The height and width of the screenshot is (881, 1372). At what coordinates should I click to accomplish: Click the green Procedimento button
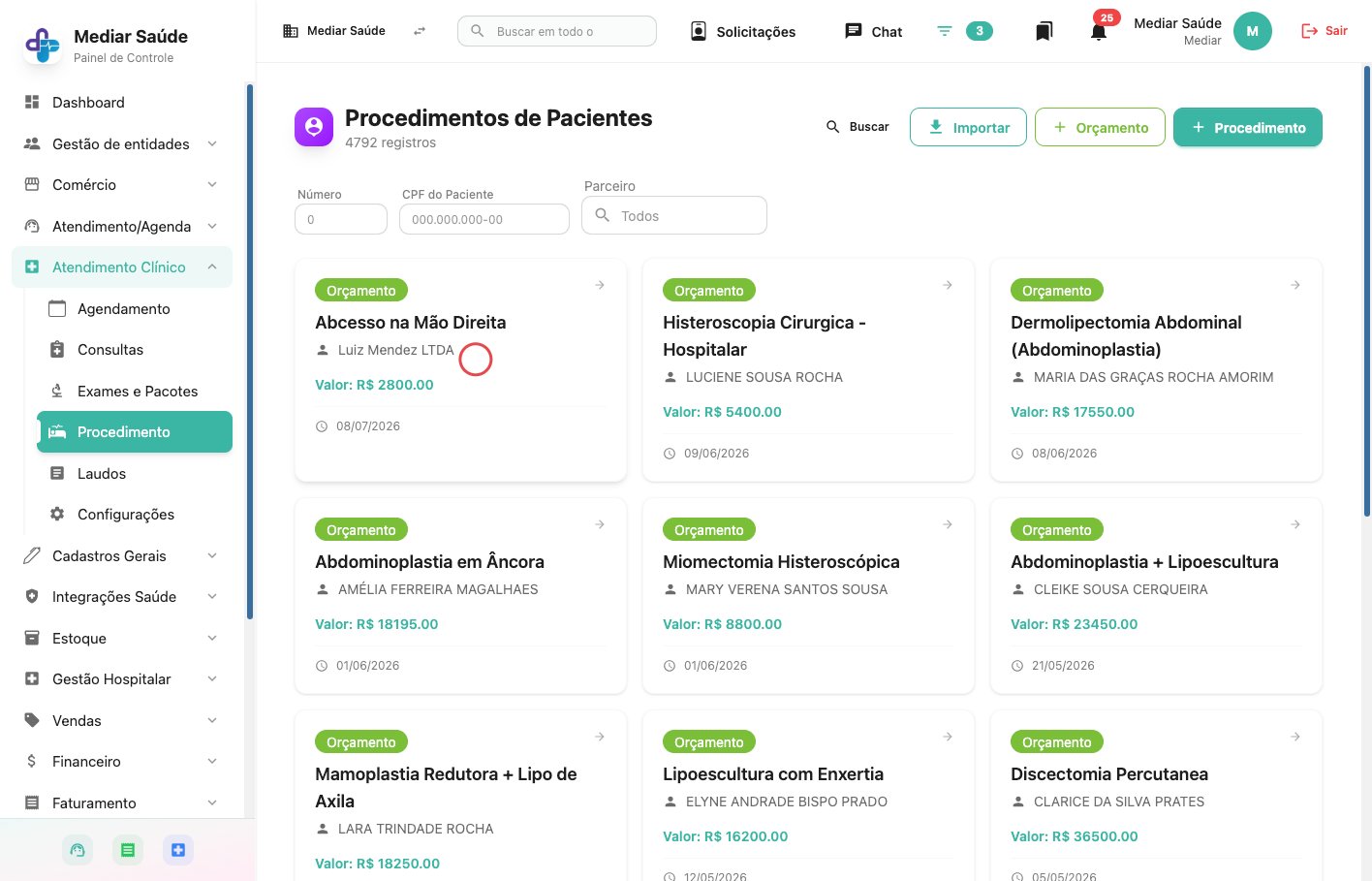1248,127
